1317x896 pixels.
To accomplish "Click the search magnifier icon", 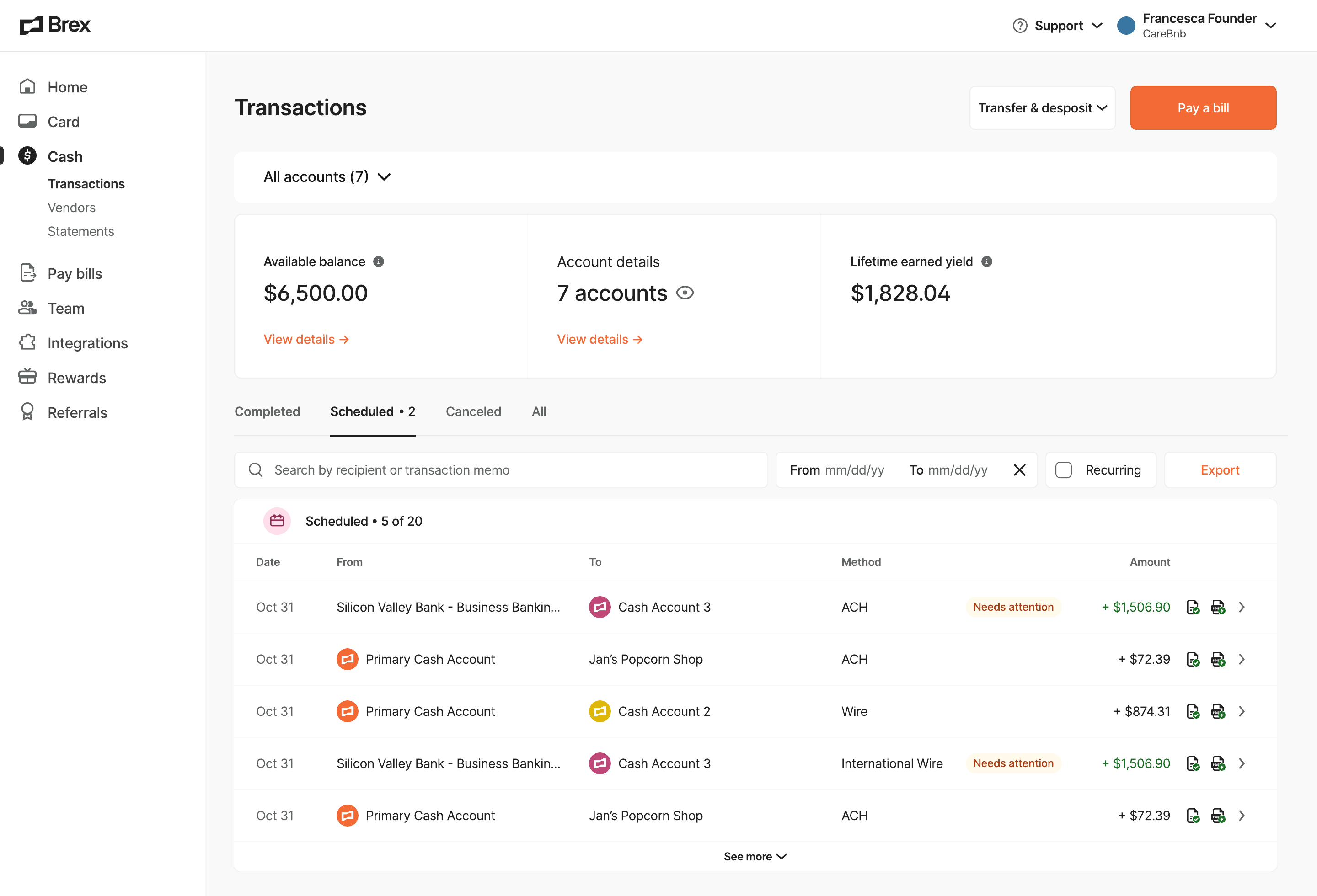I will 256,469.
